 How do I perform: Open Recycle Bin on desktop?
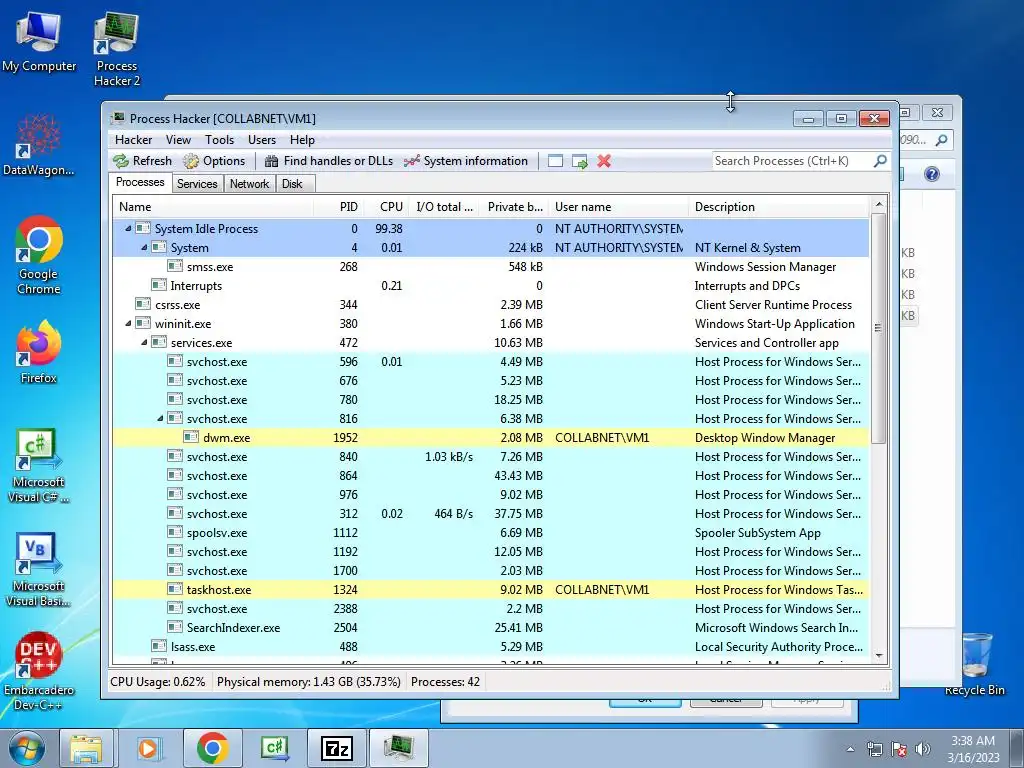(x=975, y=664)
